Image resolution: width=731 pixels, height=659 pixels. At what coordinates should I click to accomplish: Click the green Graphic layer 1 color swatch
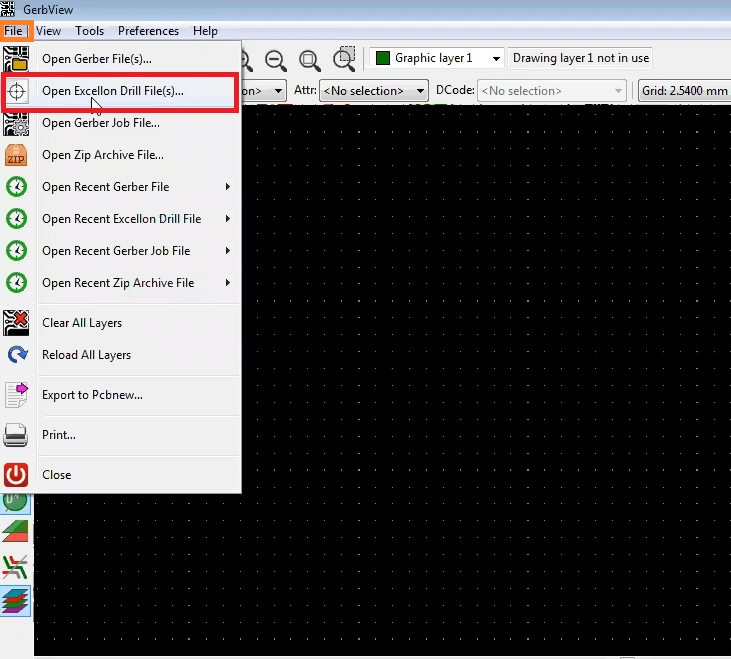pyautogui.click(x=383, y=58)
